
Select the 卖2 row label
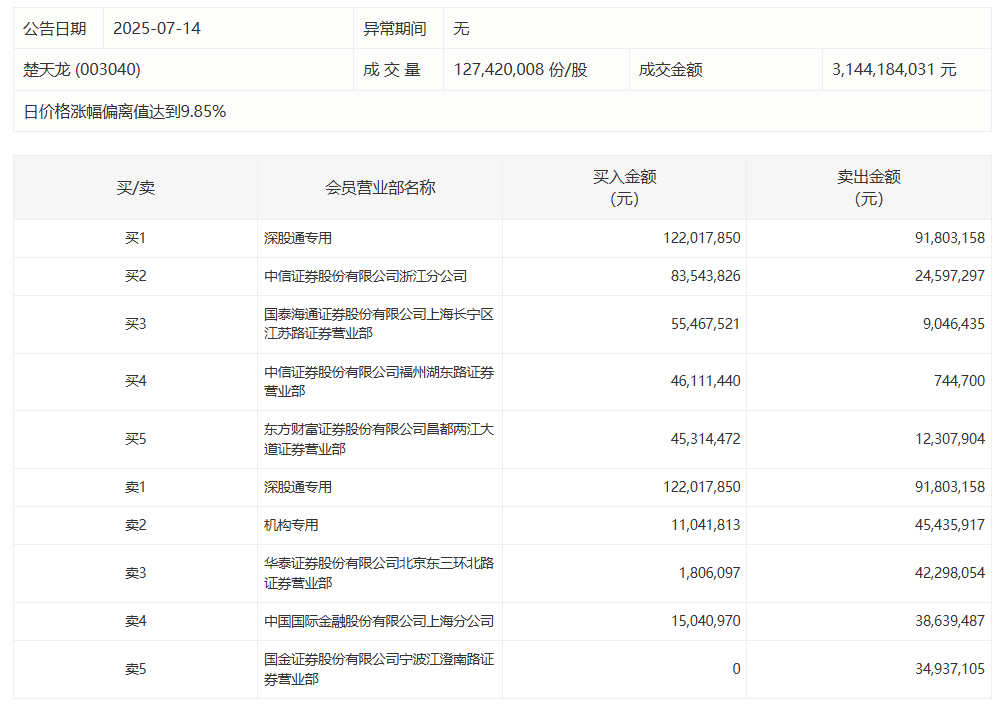click(136, 525)
